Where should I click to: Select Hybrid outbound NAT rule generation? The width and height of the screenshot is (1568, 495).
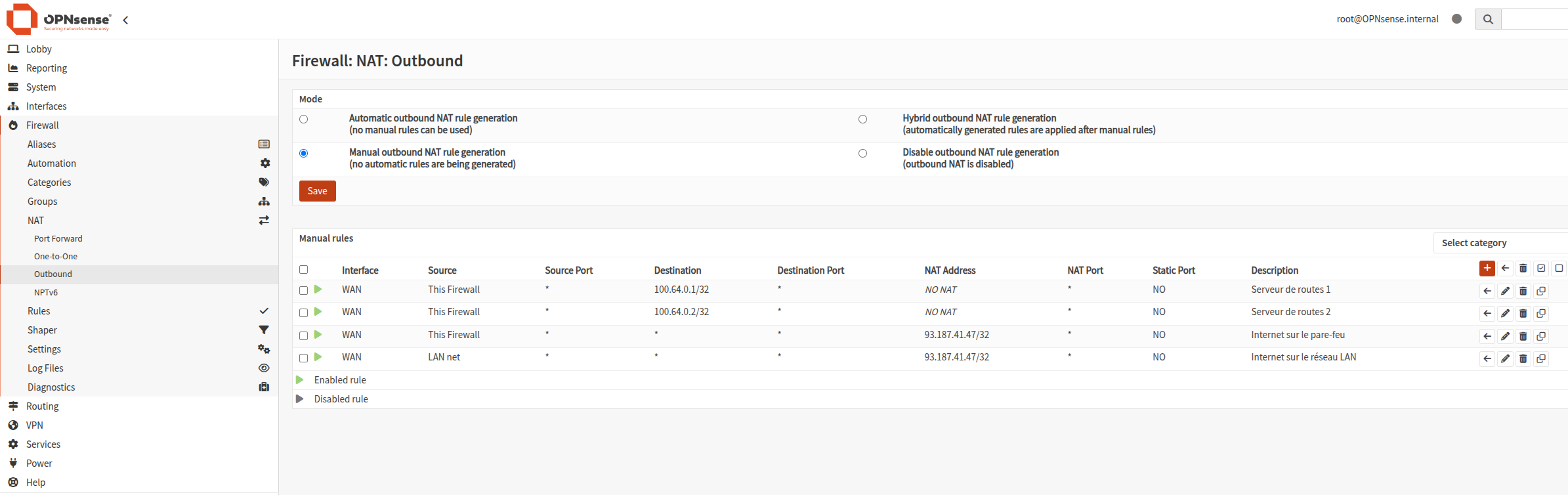pos(862,119)
